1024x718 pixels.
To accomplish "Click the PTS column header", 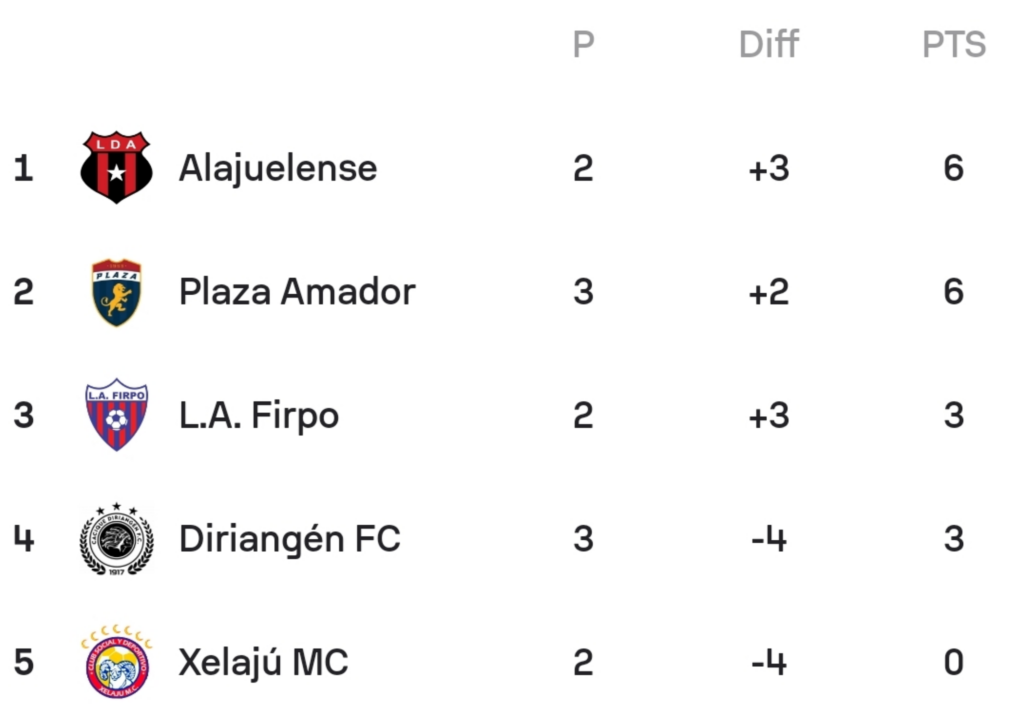I will 953,44.
